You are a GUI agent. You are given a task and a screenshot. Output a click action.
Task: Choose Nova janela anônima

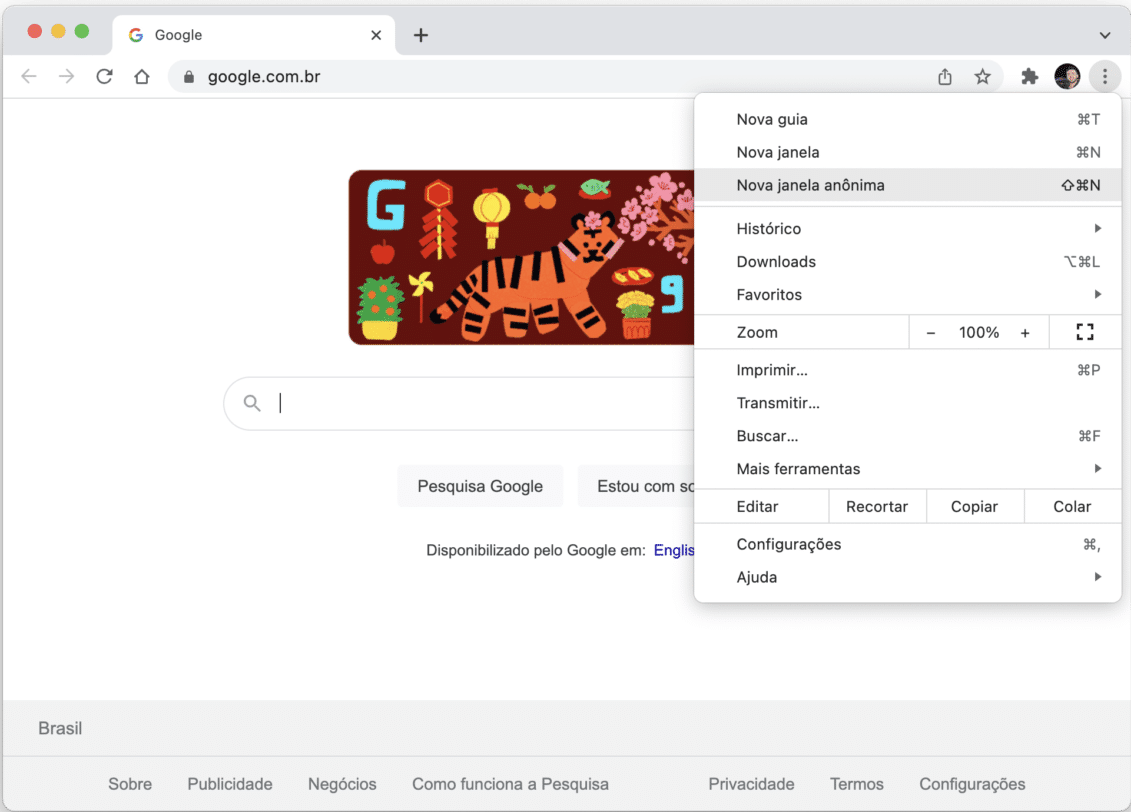pos(907,185)
